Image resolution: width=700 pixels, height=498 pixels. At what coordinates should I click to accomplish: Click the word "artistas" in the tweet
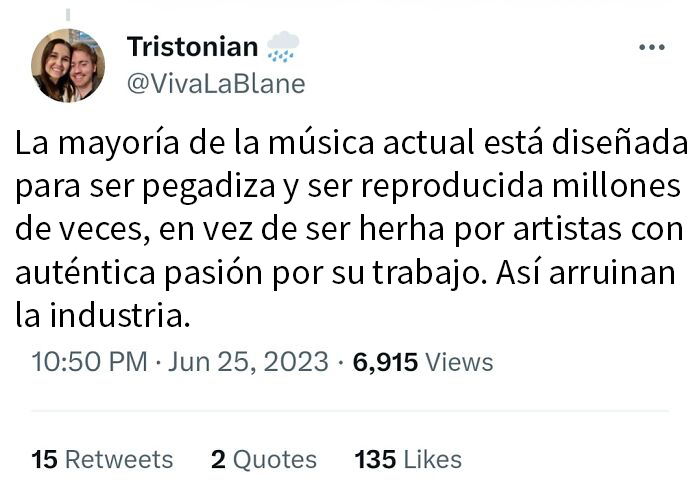575,231
